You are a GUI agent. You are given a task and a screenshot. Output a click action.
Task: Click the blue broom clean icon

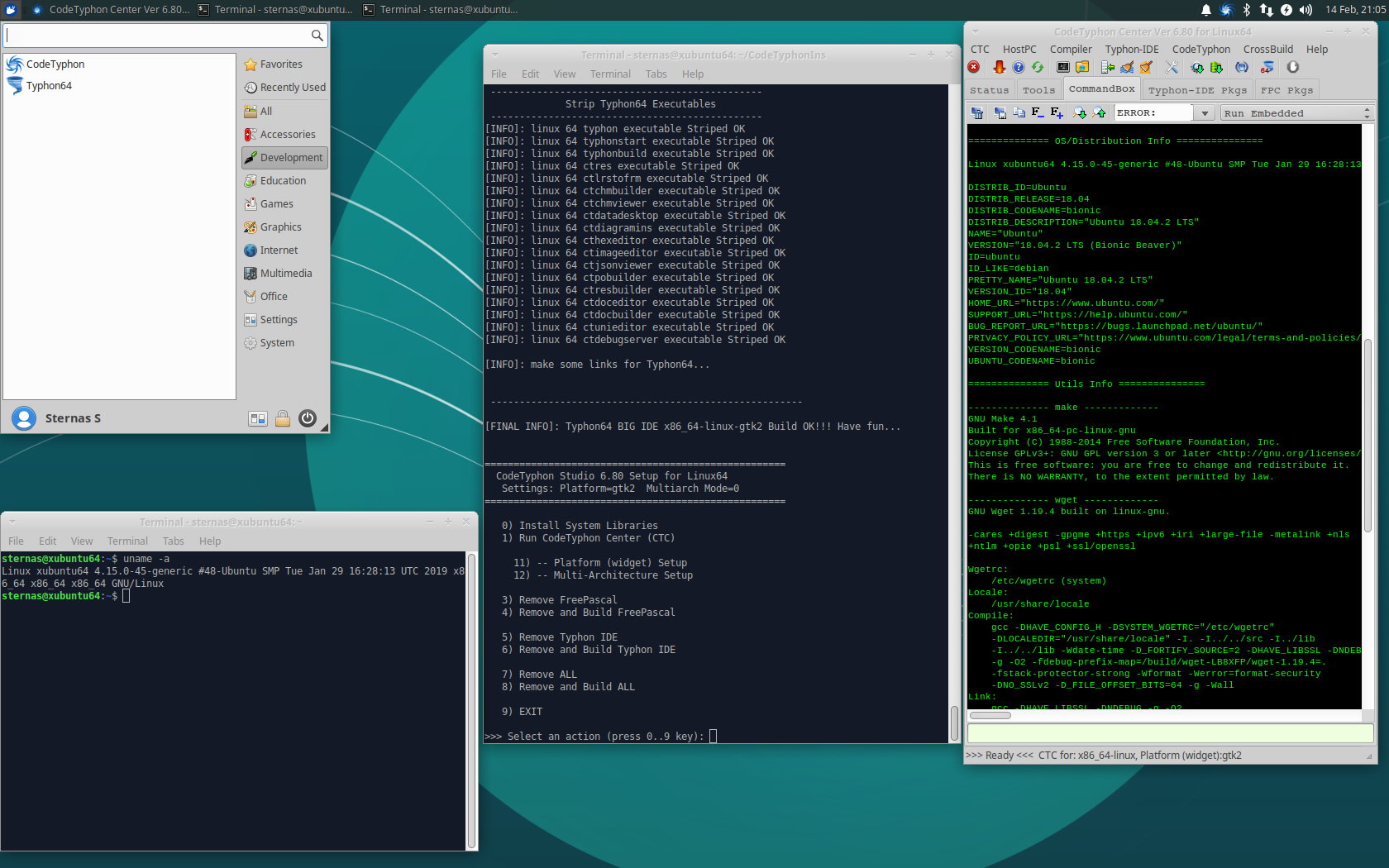[x=1127, y=67]
